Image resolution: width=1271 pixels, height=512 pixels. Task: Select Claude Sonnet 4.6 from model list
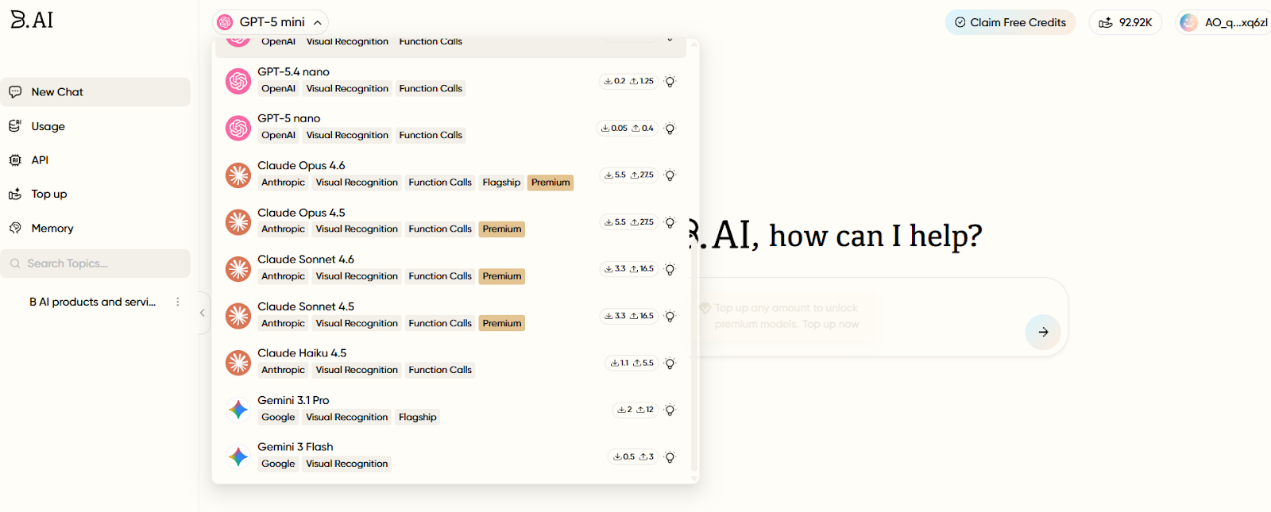click(305, 260)
